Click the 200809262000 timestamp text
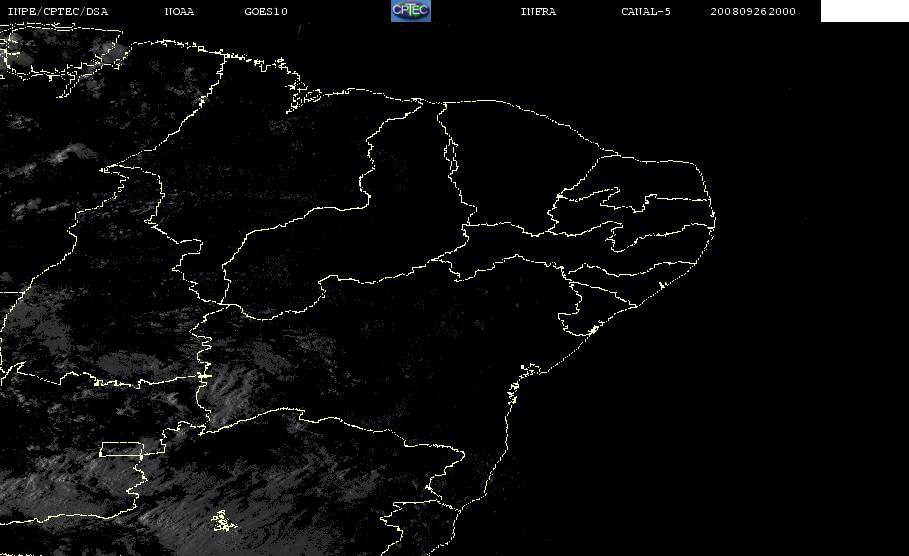This screenshot has height=556, width=909. [x=752, y=11]
